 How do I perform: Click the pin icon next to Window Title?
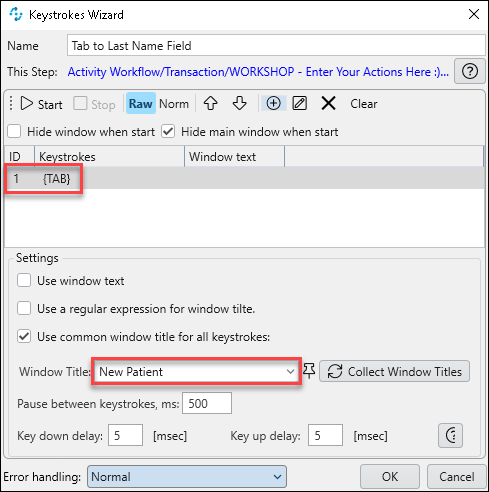click(x=309, y=371)
